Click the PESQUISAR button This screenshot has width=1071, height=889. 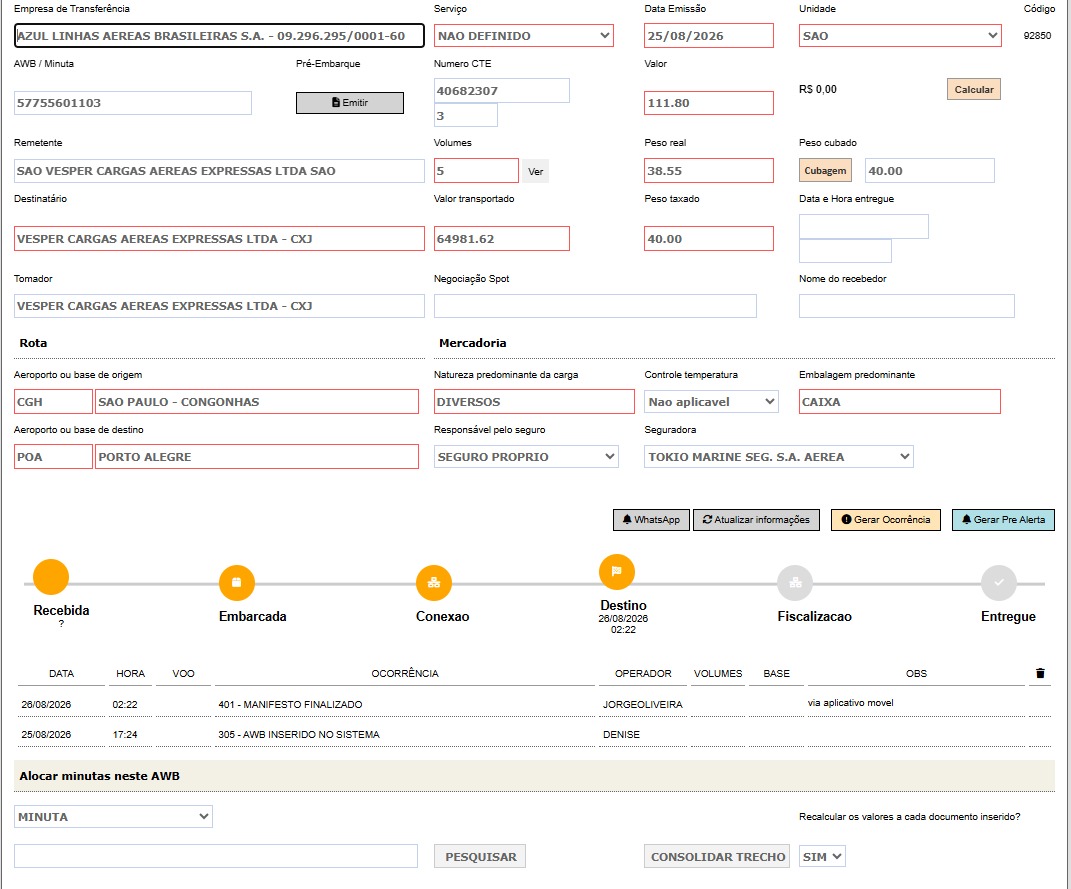pyautogui.click(x=480, y=856)
